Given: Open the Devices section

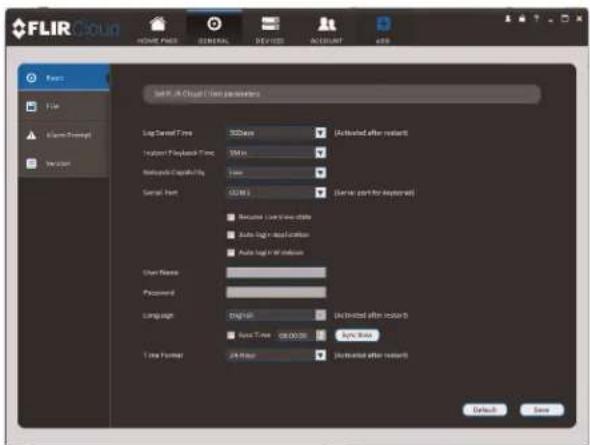Looking at the screenshot, I should (270, 30).
